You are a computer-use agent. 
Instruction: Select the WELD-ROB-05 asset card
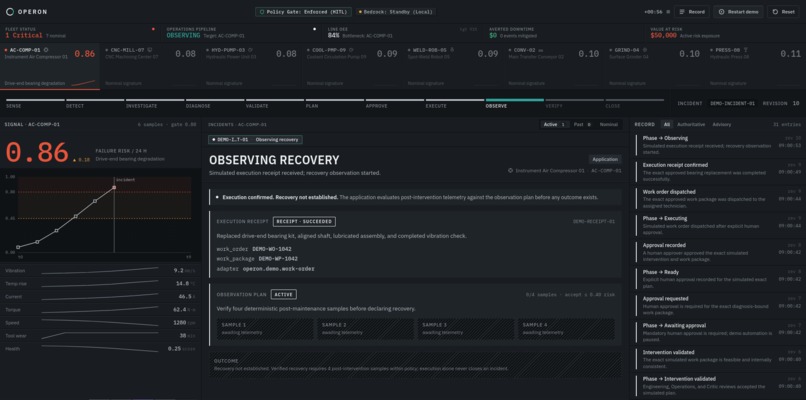click(x=452, y=67)
